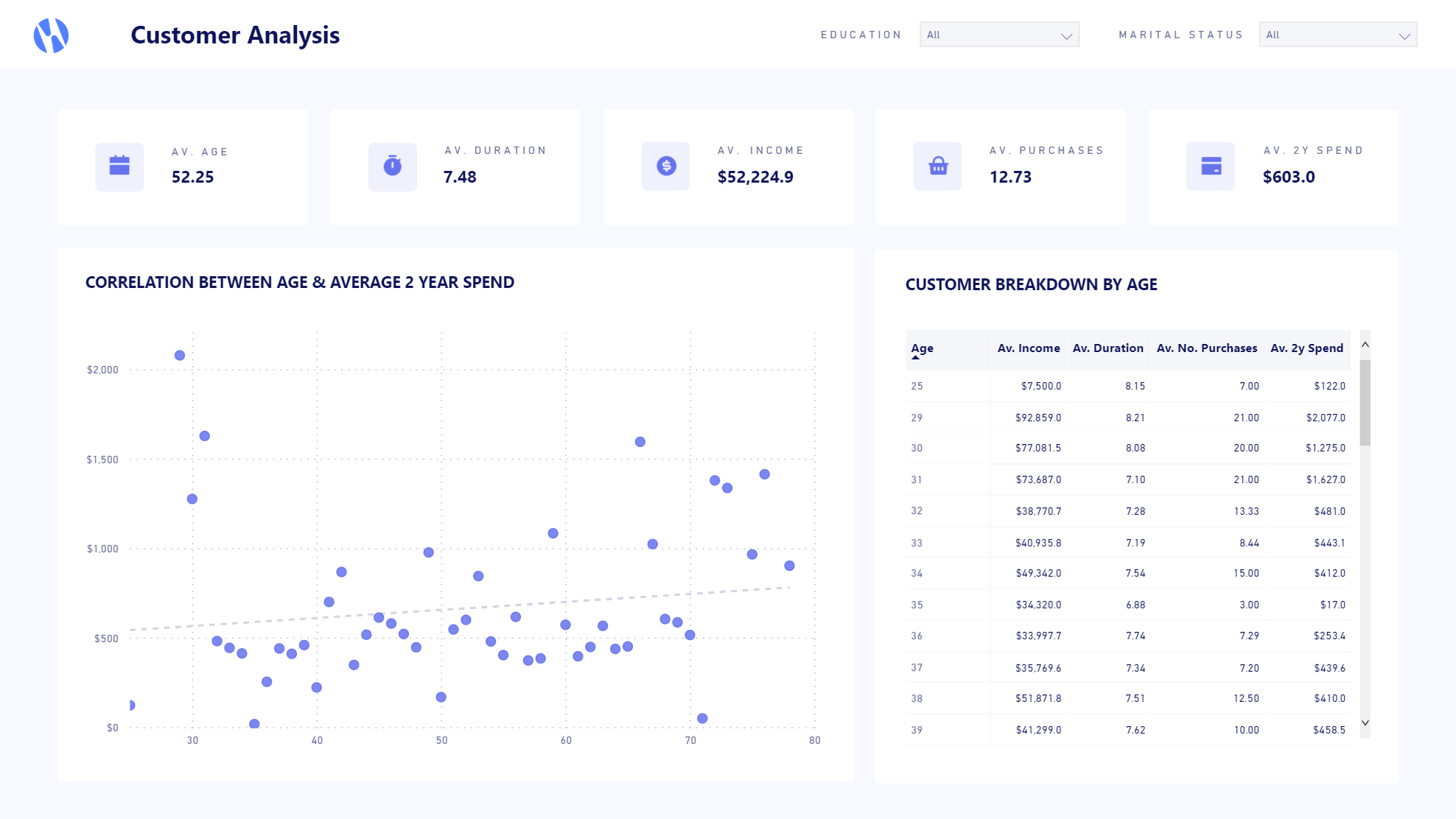
Task: Click the credit card icon beside Av. 2Y Spend
Action: point(1211,166)
